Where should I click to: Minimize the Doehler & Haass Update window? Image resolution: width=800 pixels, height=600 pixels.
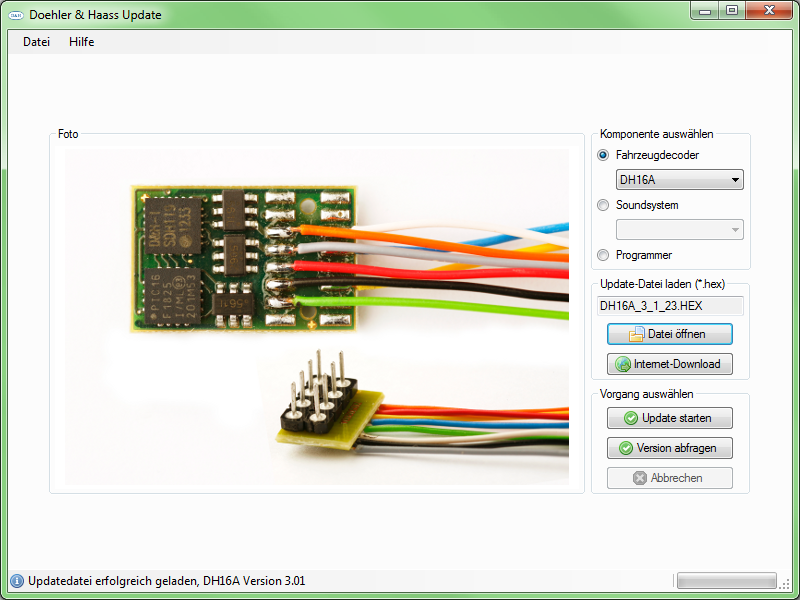(x=705, y=11)
